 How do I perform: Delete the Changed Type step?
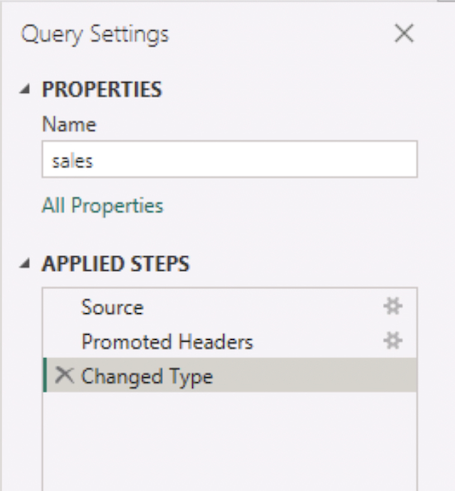[64, 375]
